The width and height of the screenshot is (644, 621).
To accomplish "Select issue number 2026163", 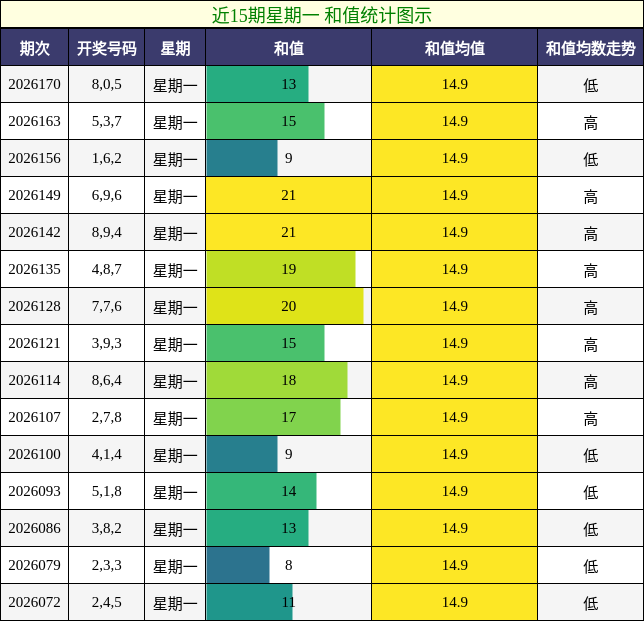I will (34, 121).
